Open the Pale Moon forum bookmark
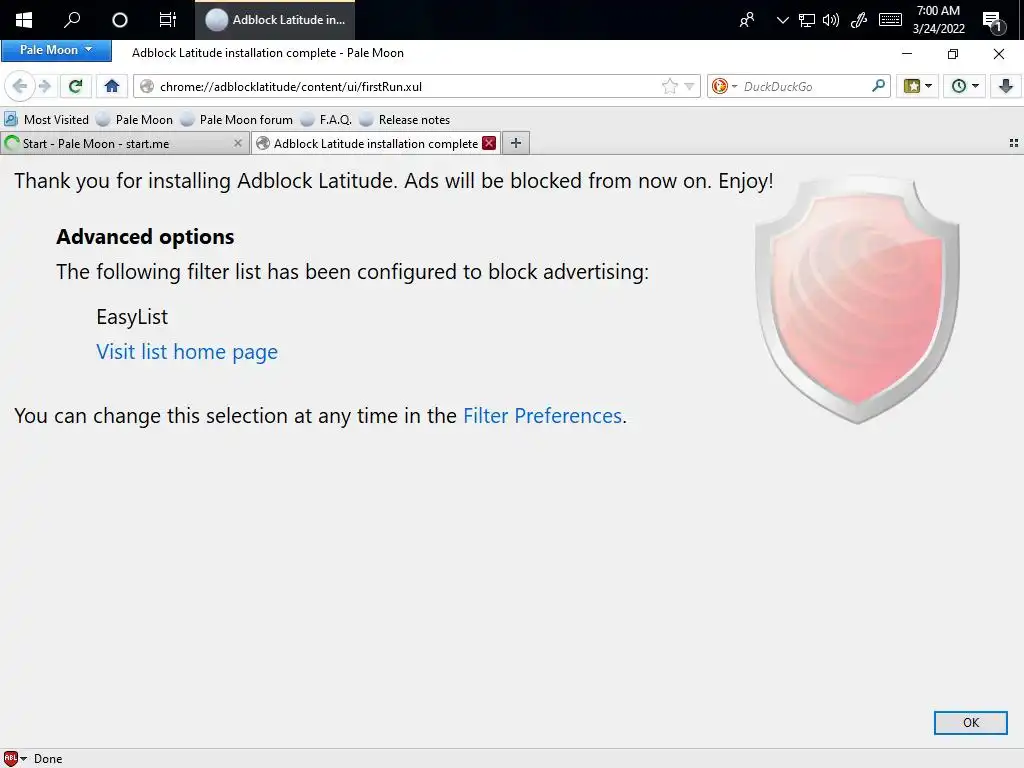Screen dimensions: 1024x768 tap(236, 120)
